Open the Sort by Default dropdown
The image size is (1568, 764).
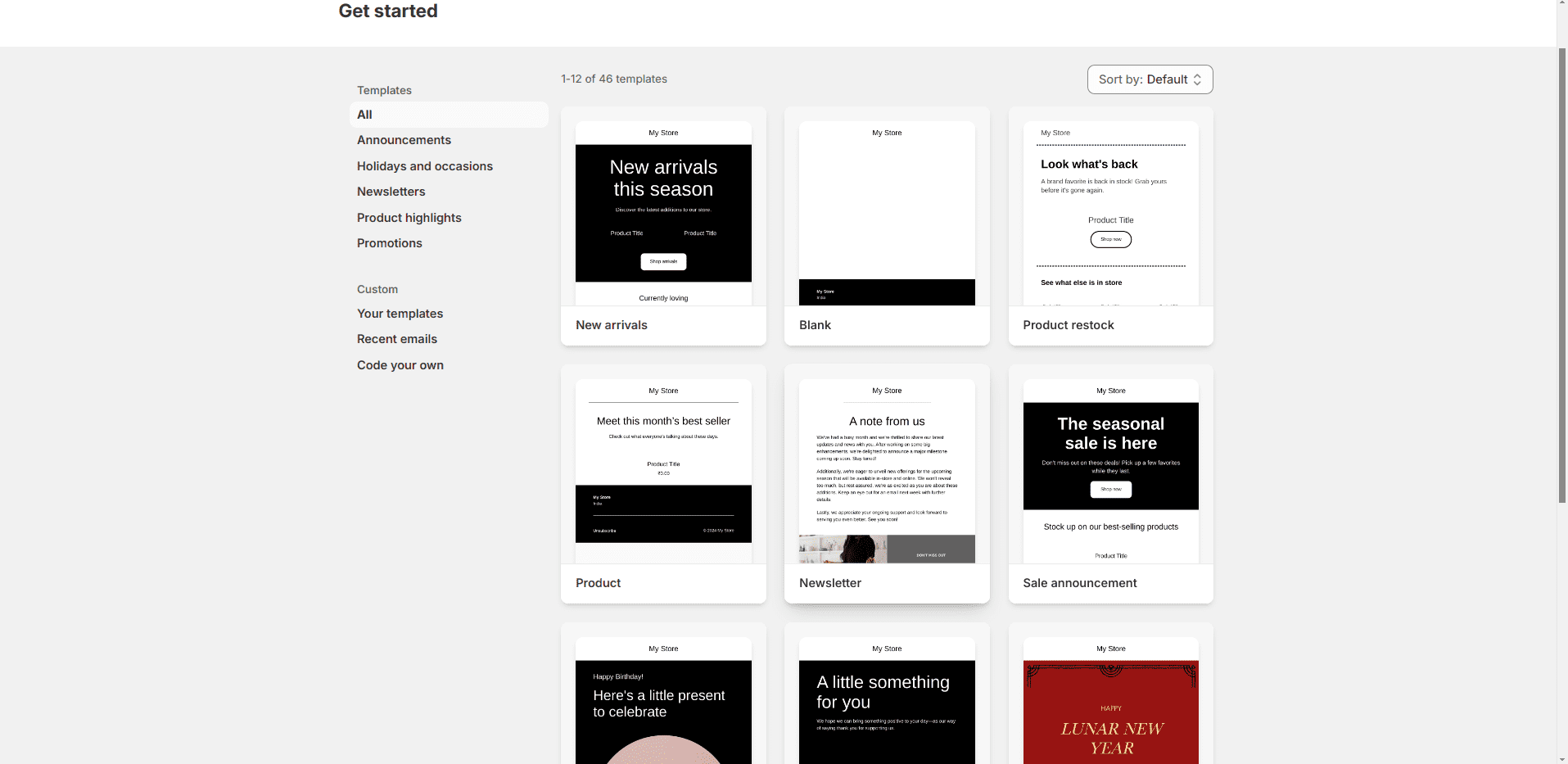pyautogui.click(x=1150, y=79)
